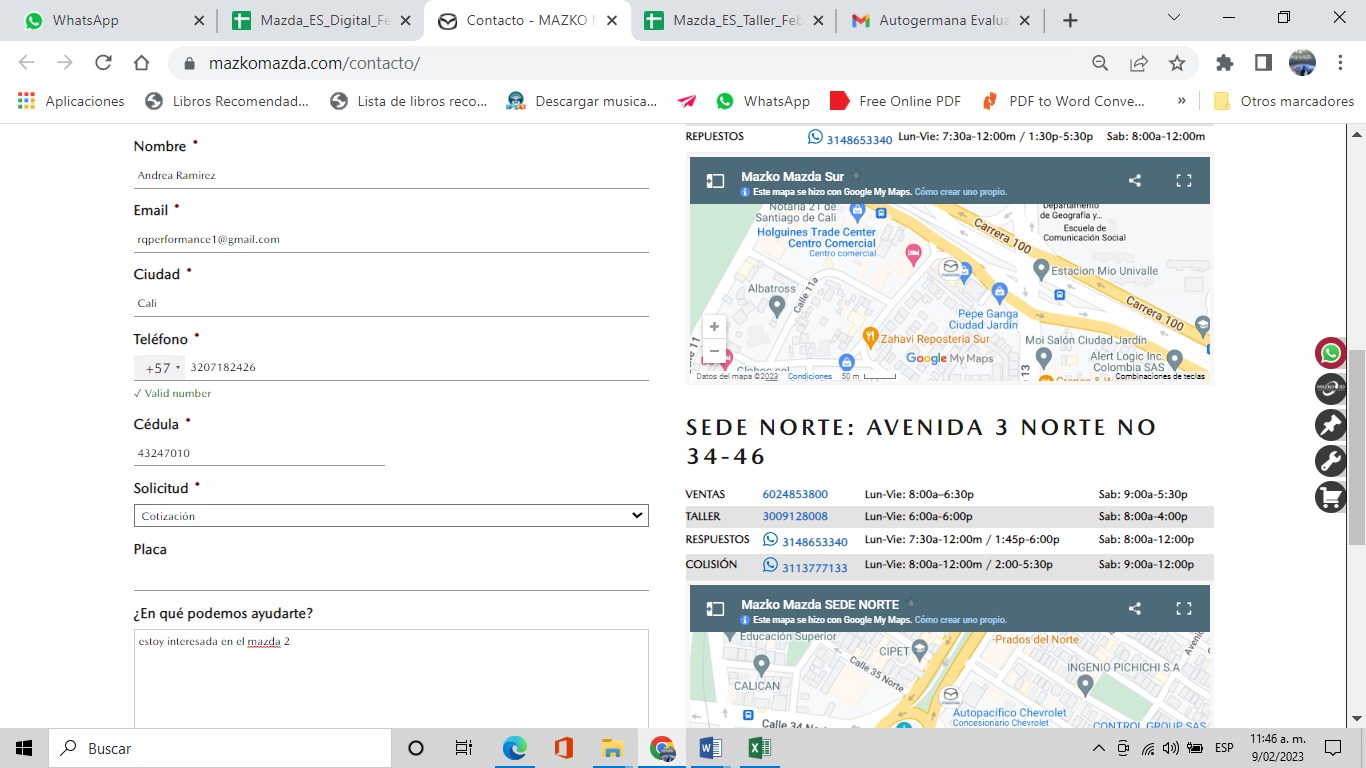
Task: Open a new browser tab
Action: [1070, 20]
